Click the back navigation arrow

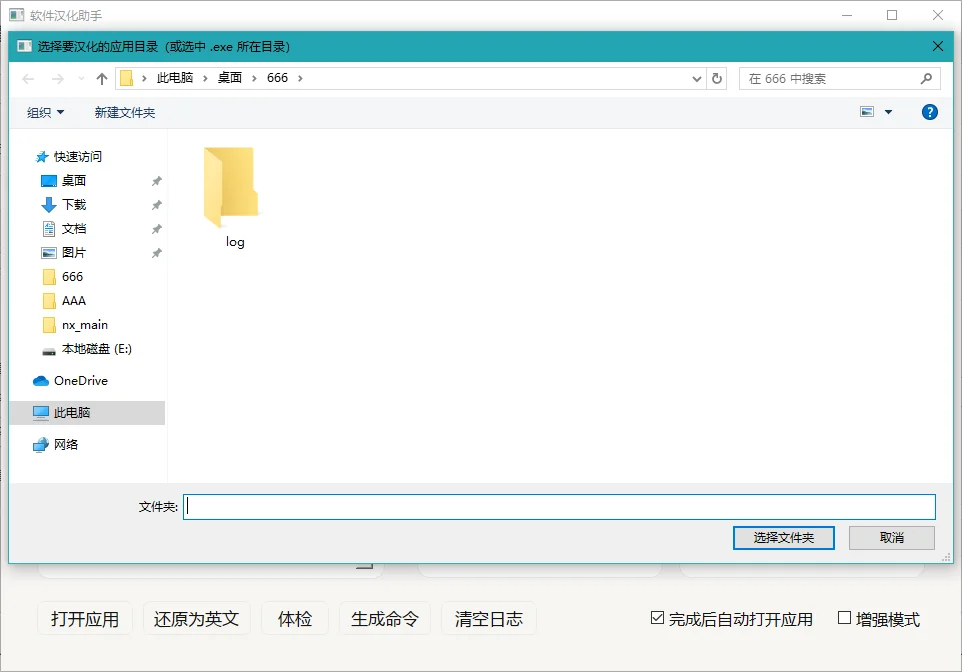coord(28,79)
